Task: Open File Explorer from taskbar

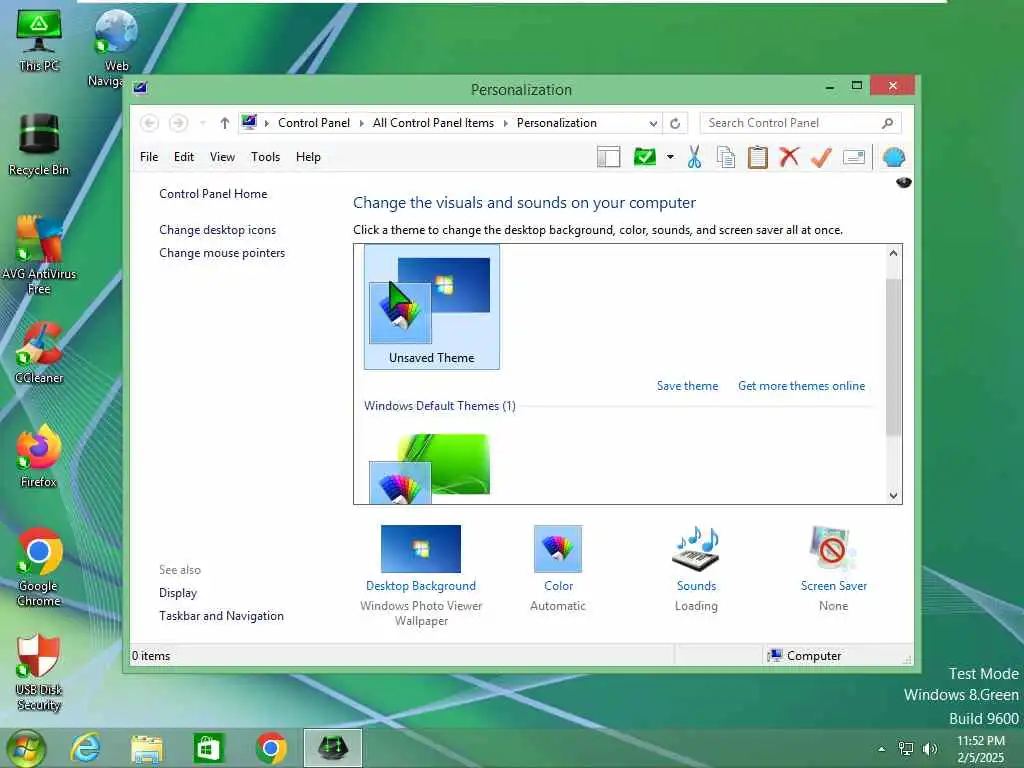Action: coord(147,748)
